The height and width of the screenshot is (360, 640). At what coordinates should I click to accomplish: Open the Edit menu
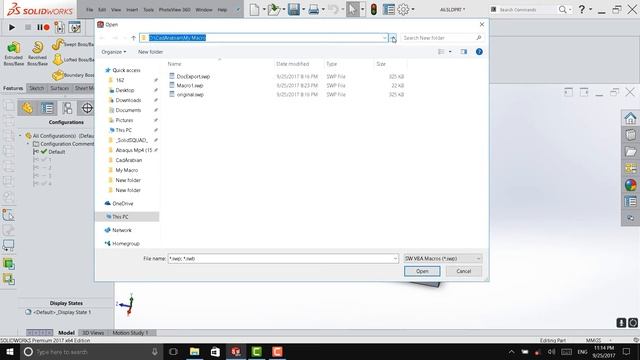pyautogui.click(x=102, y=9)
